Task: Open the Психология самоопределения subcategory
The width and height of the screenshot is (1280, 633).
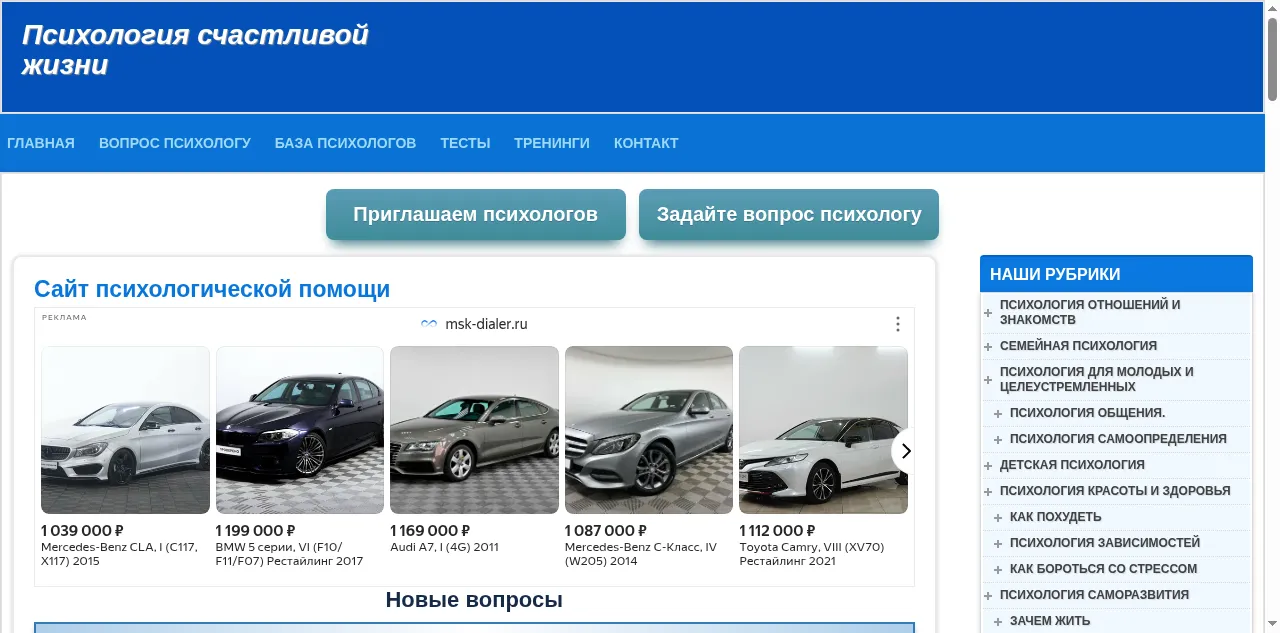Action: [x=1118, y=439]
